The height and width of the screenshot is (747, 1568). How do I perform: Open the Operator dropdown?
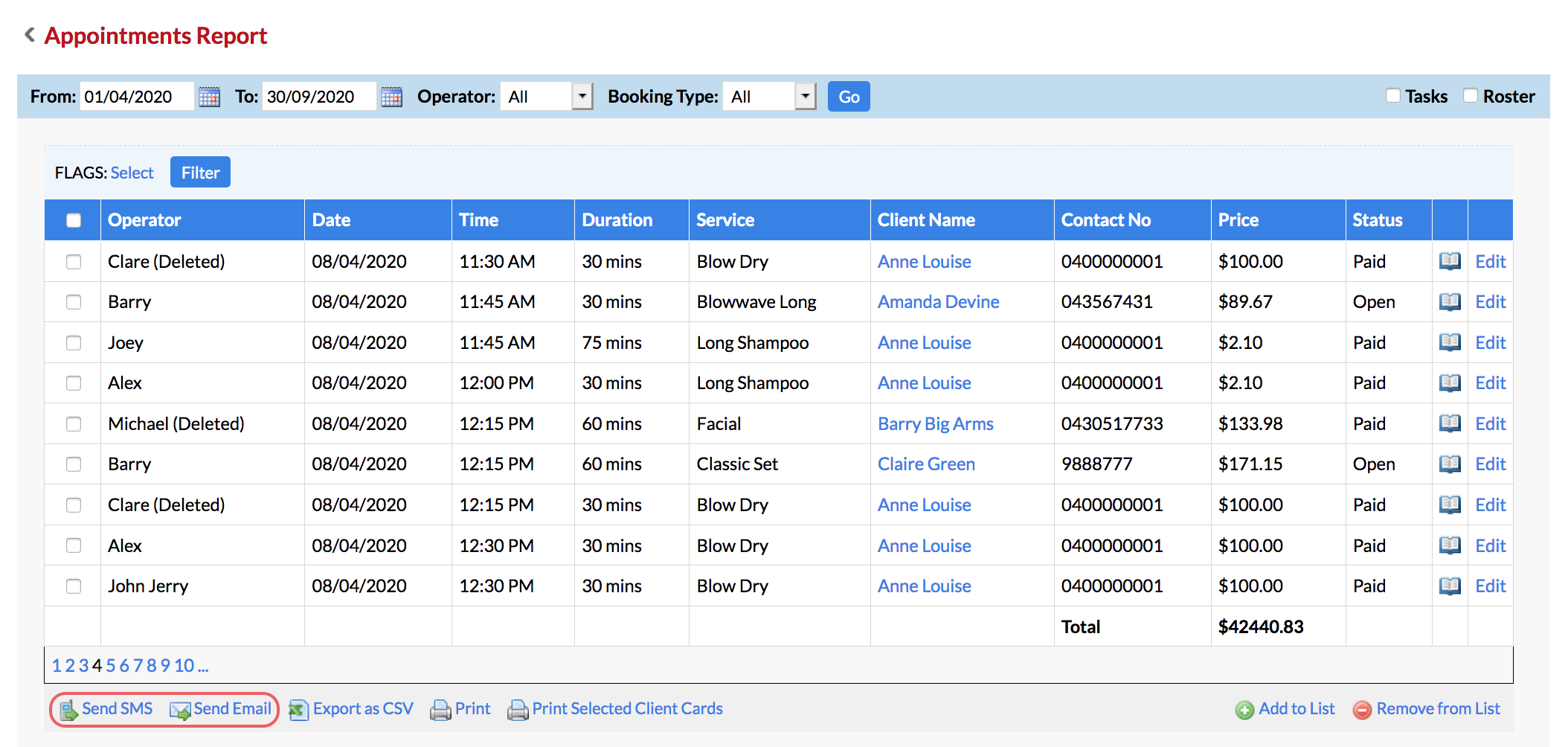point(583,96)
